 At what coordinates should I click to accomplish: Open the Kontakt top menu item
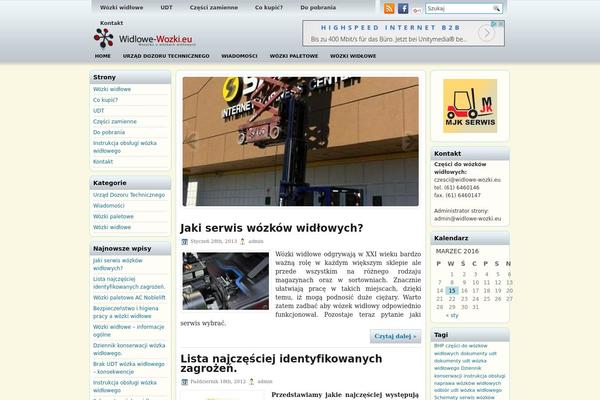coord(111,23)
